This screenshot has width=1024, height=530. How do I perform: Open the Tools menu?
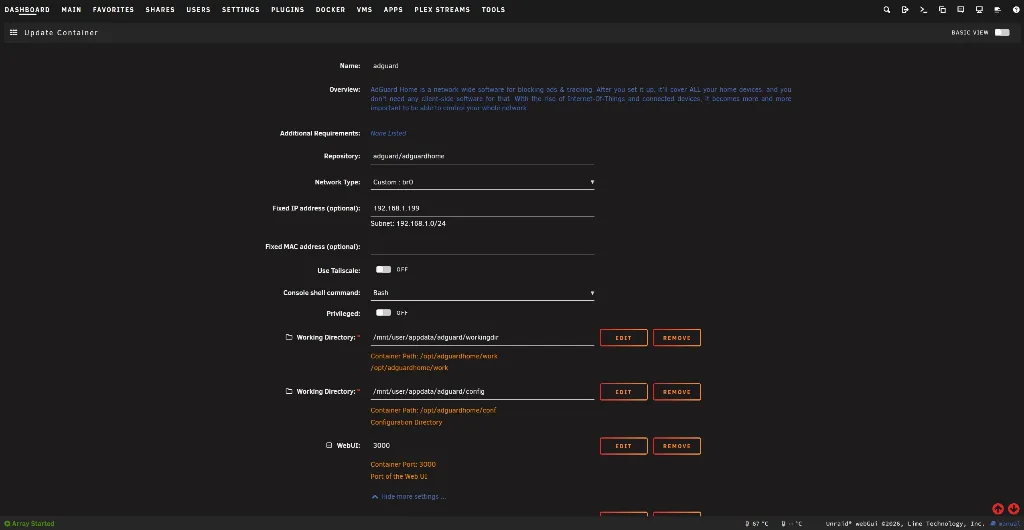[x=493, y=10]
